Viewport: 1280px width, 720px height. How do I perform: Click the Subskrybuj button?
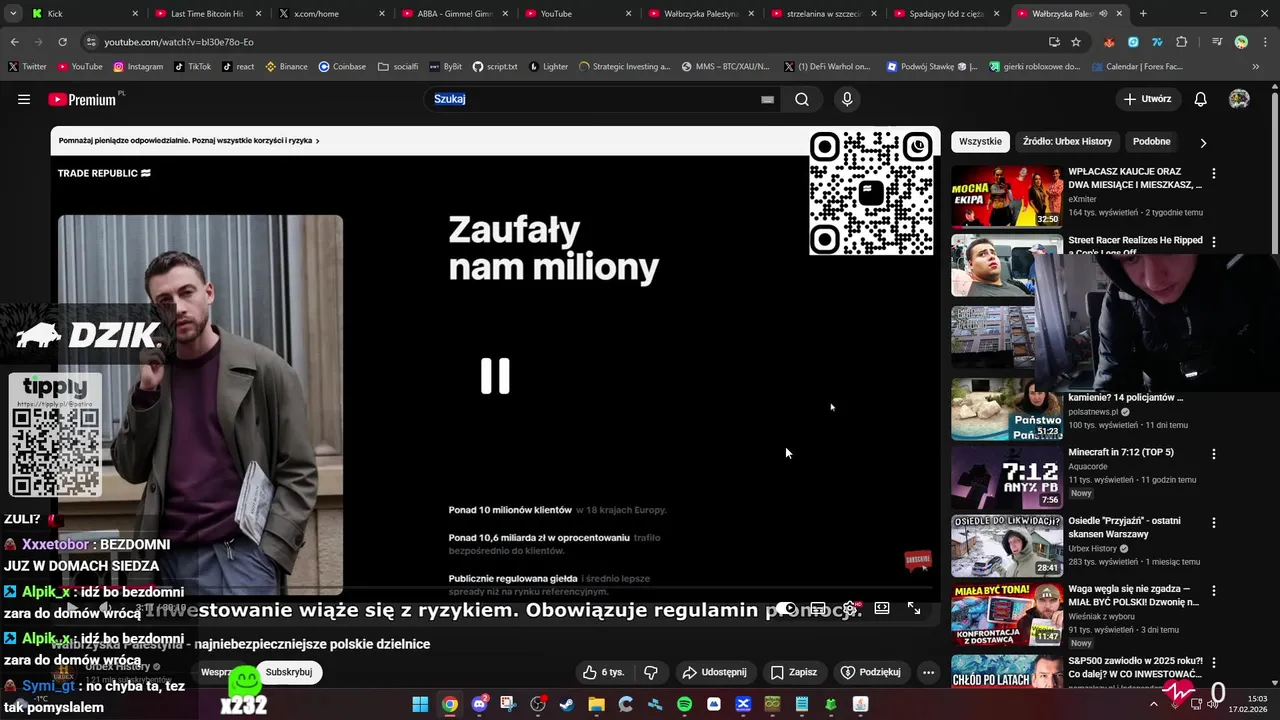pyautogui.click(x=289, y=672)
